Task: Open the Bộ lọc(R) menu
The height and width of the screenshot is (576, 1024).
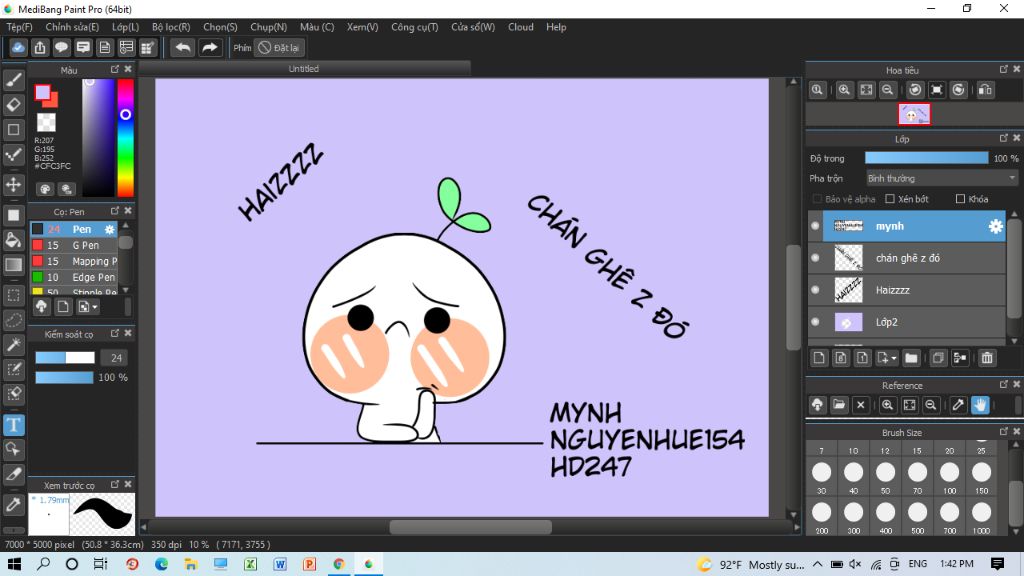Action: pyautogui.click(x=171, y=27)
